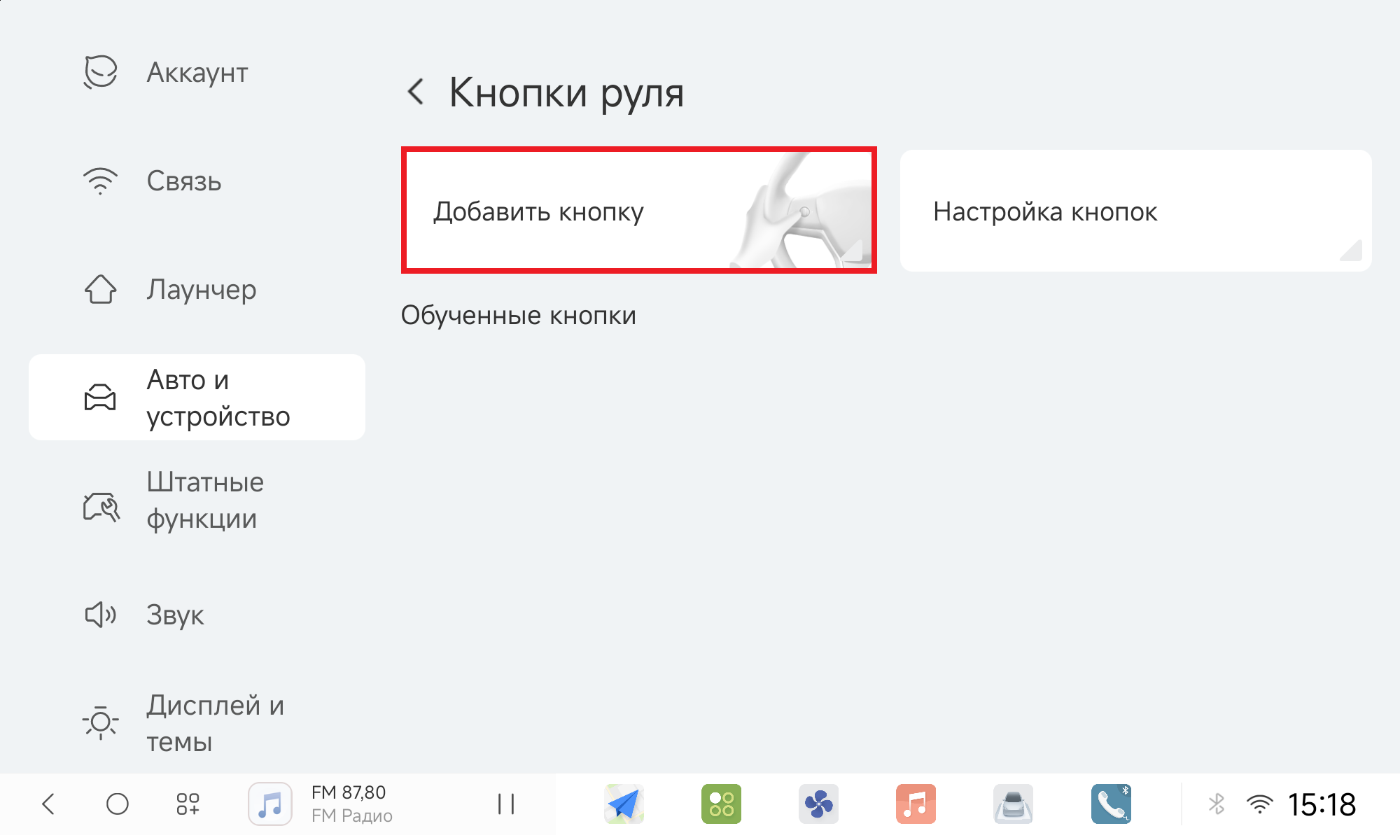Select Авто и устройство menu item
1400x840 pixels.
[x=197, y=398]
